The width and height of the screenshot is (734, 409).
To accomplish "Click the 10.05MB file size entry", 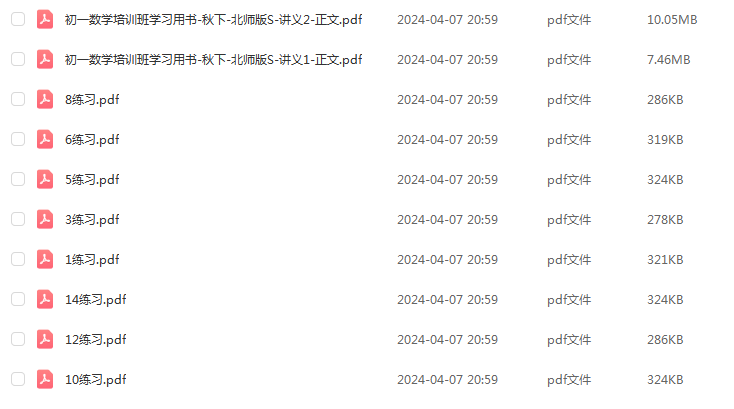I will (672, 20).
